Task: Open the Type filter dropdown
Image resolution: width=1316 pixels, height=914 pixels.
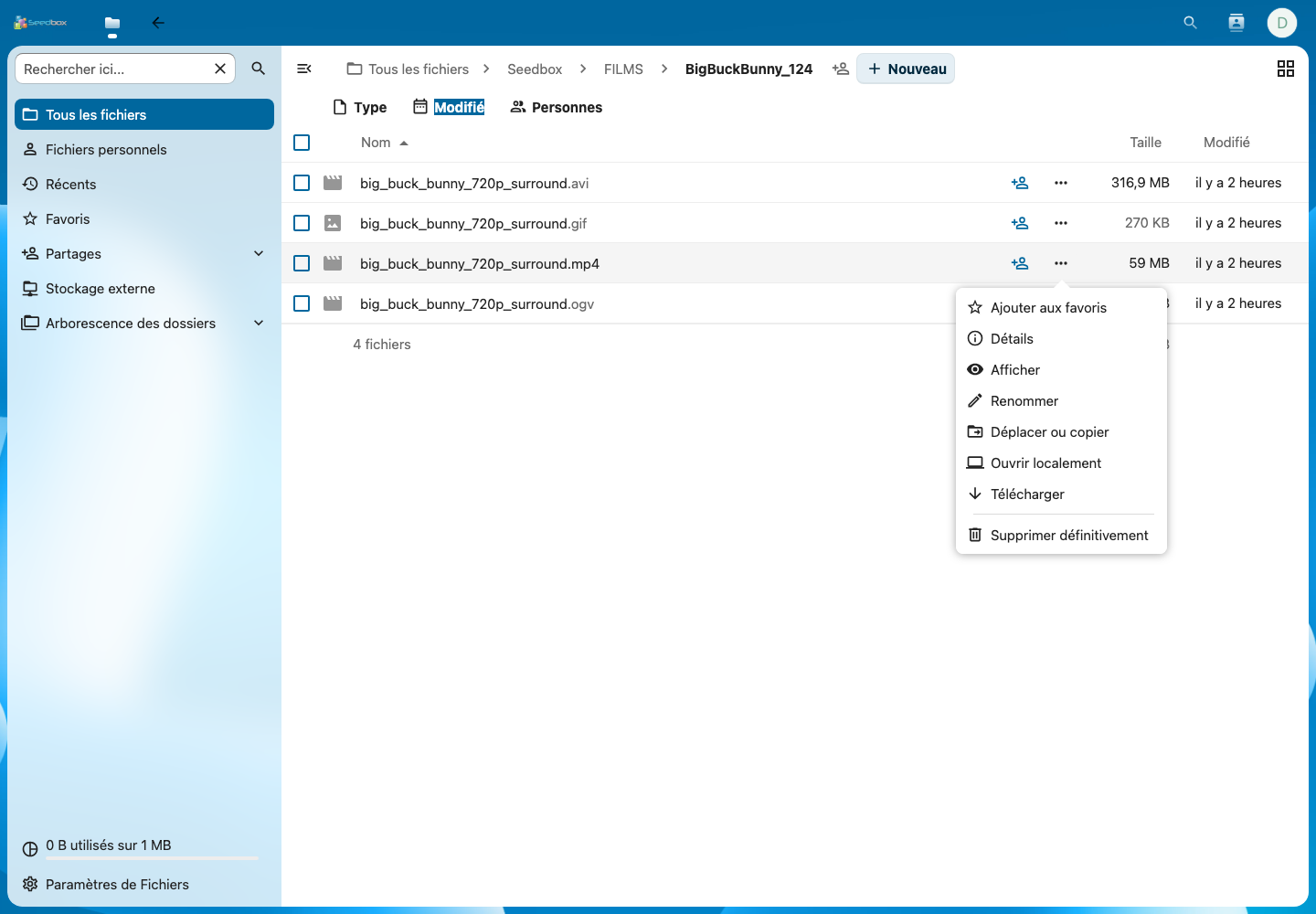Action: point(360,107)
